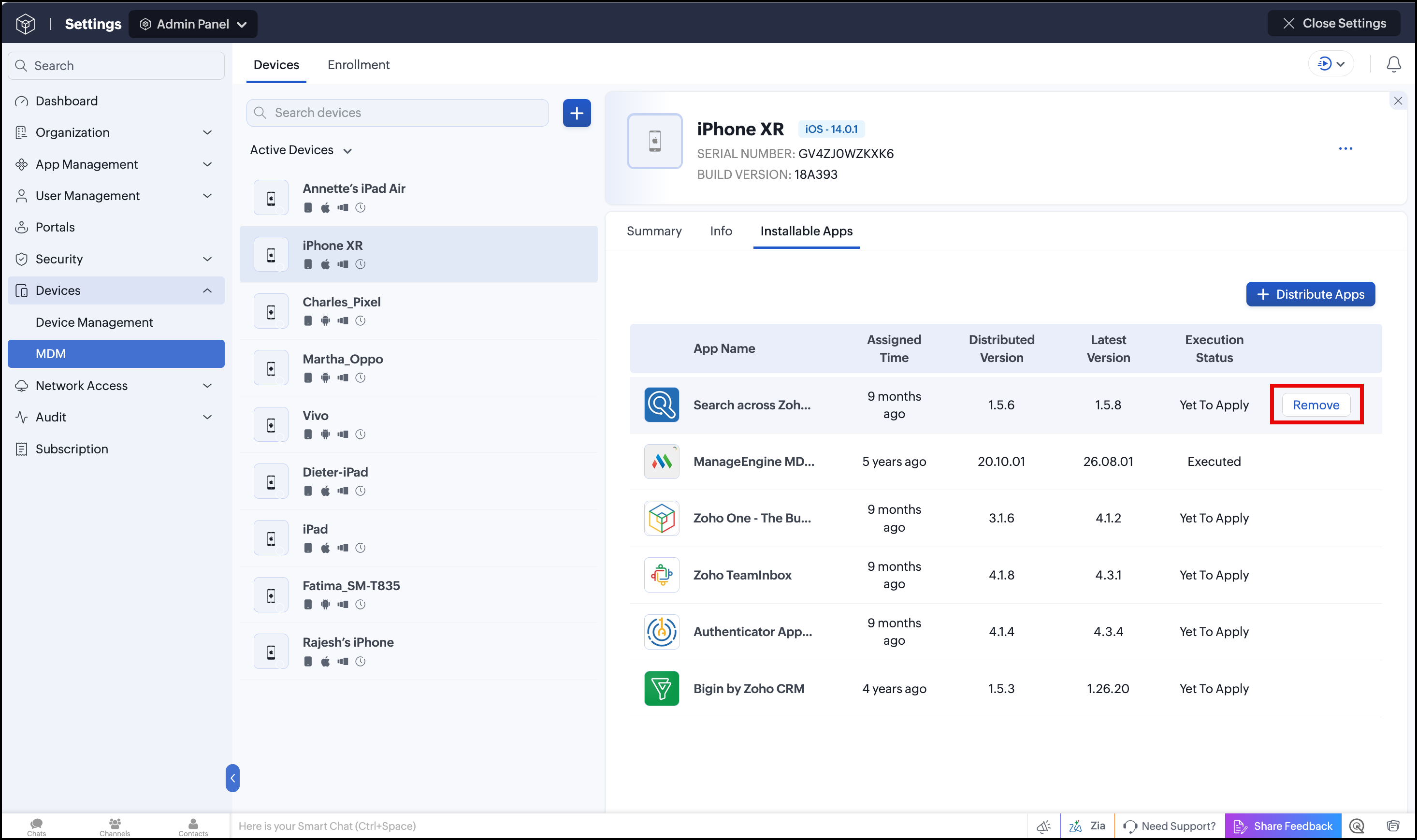Image resolution: width=1417 pixels, height=840 pixels.
Task: Click the Zoho One cube logo
Action: click(x=26, y=24)
